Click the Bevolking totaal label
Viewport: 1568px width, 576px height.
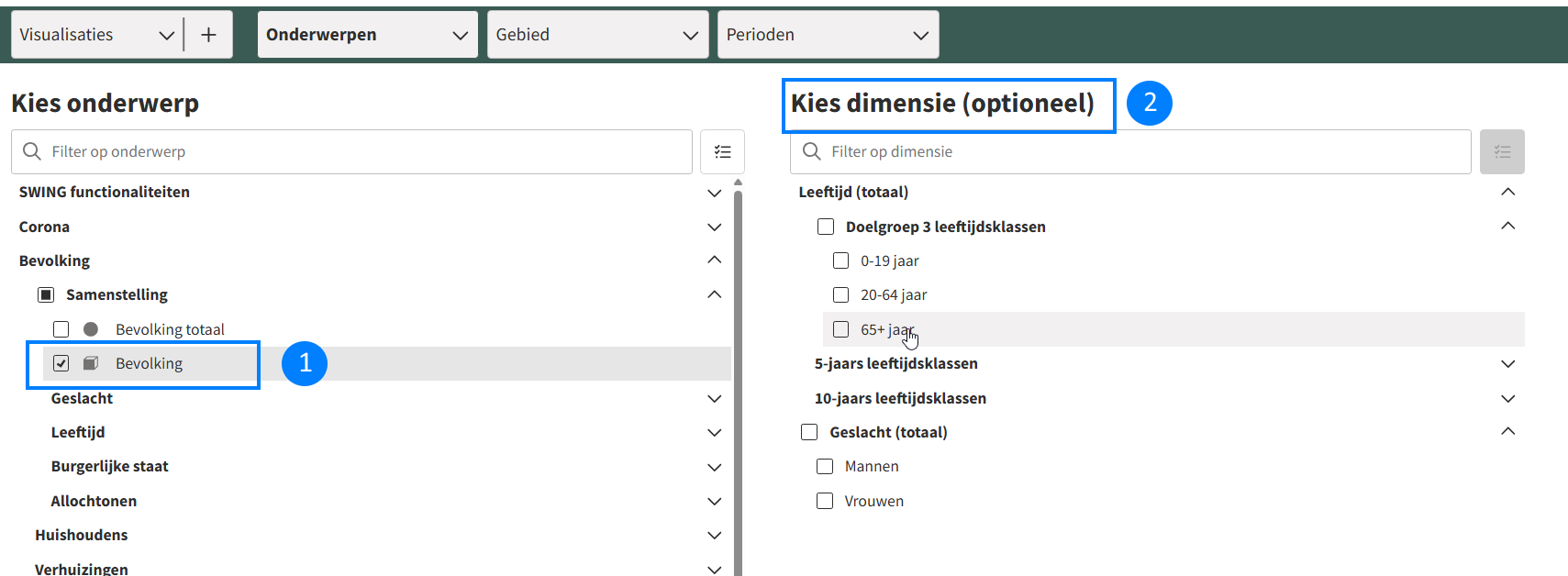170,329
